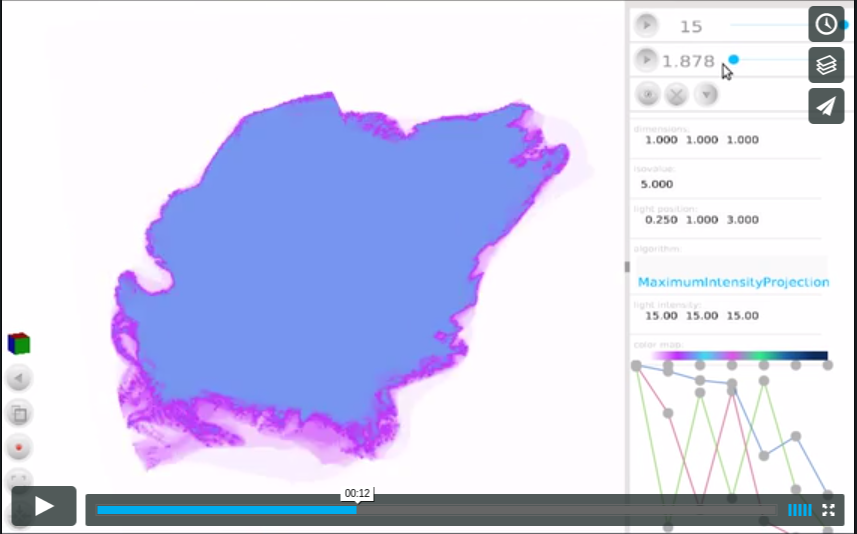Screen dimensions: 857x534
Task: Enter fullscreen mode in video player
Action: 829,510
